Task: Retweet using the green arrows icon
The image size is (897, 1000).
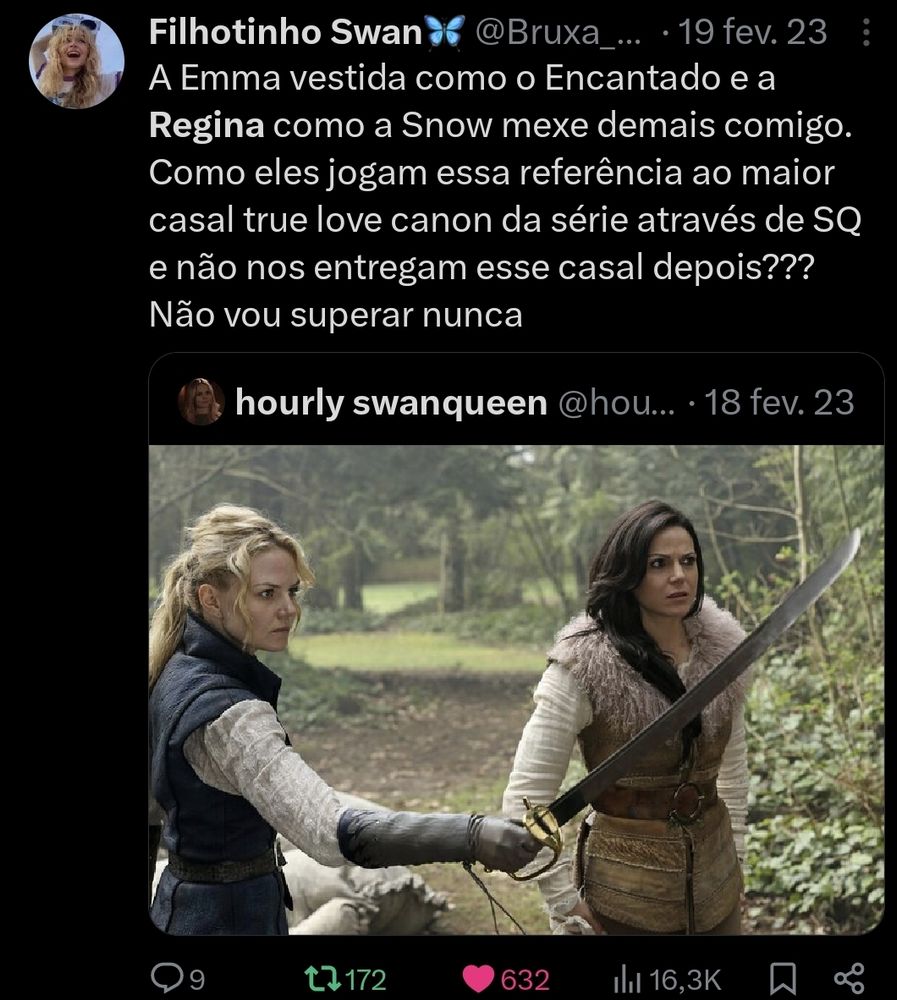Action: pyautogui.click(x=323, y=978)
